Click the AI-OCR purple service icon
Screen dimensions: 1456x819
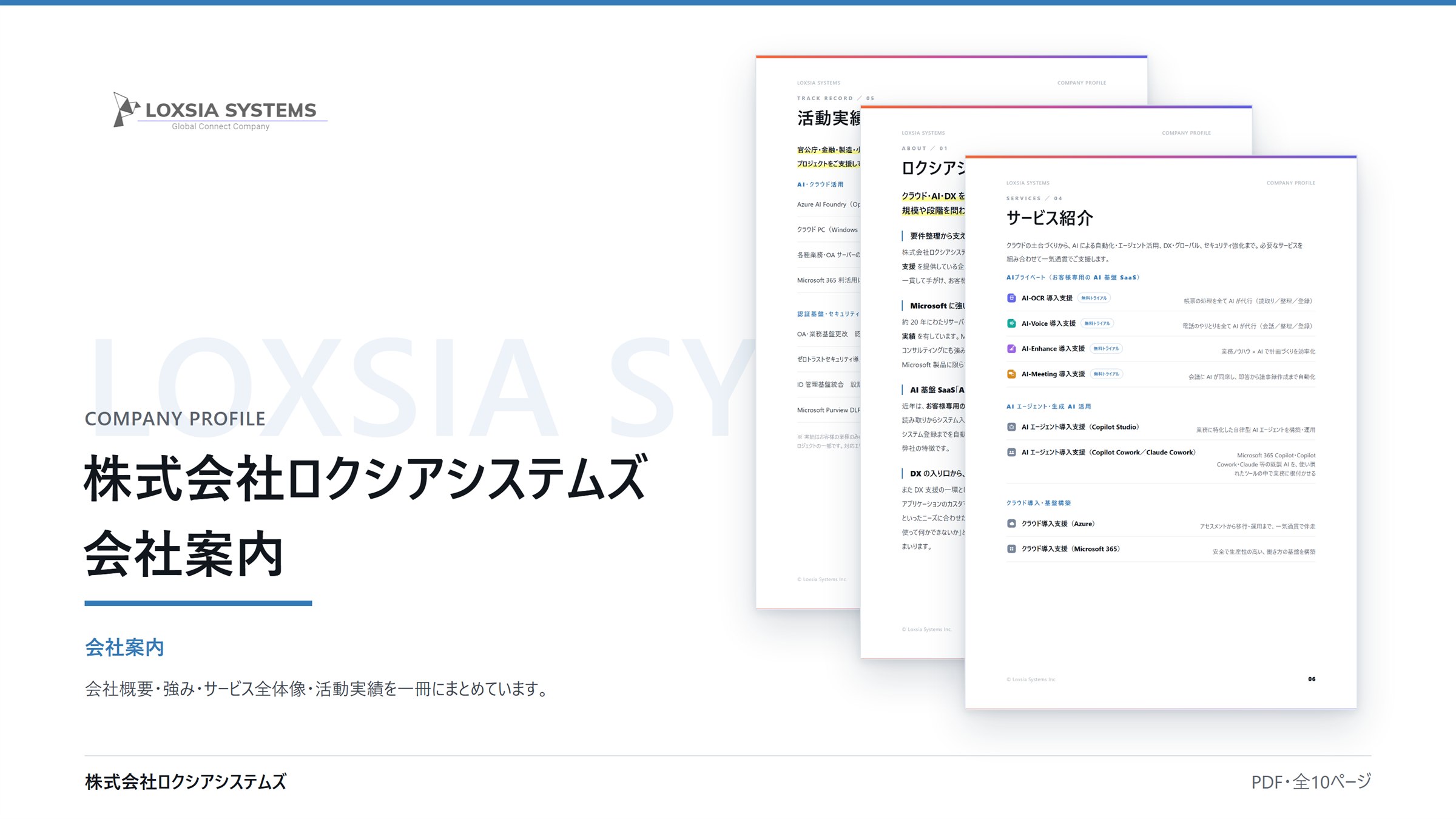coord(1011,298)
